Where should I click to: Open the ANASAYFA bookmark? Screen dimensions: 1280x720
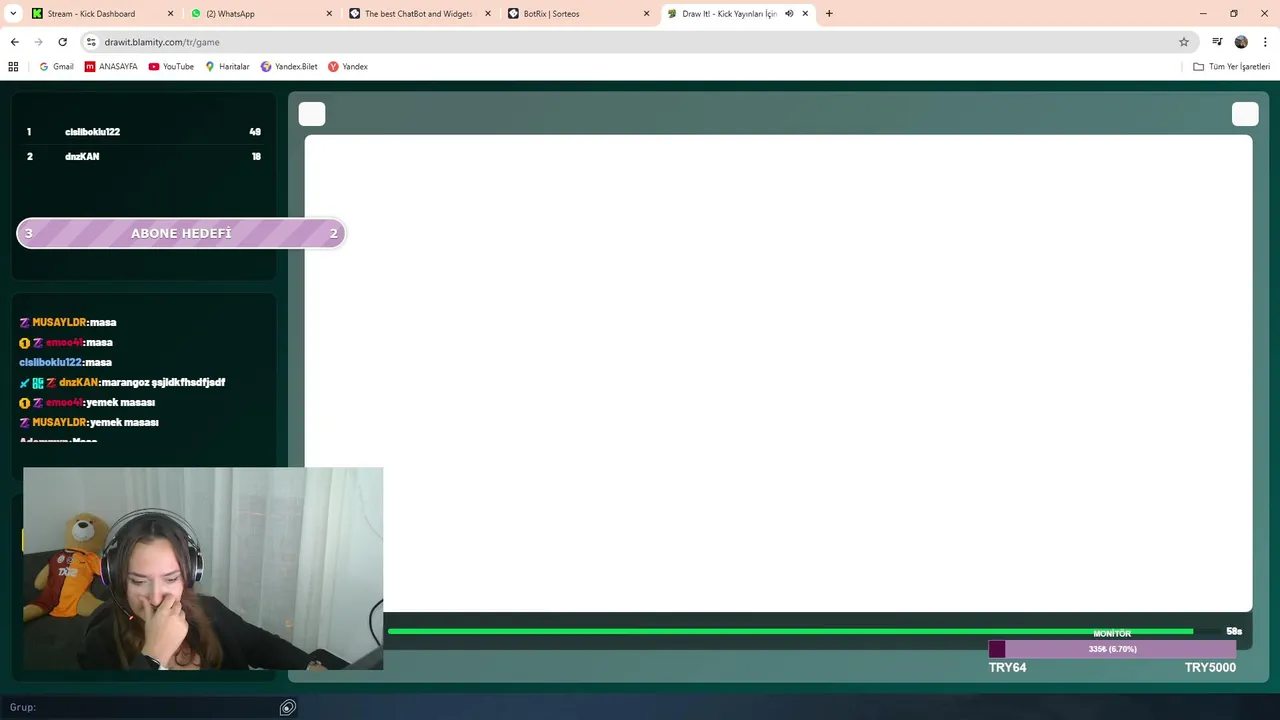click(111, 67)
